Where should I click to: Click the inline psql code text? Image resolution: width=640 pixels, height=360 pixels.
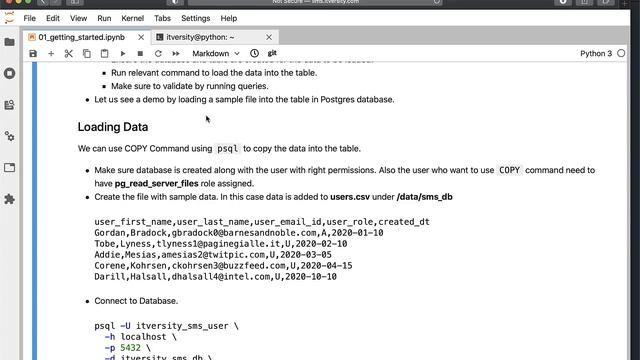tap(227, 149)
